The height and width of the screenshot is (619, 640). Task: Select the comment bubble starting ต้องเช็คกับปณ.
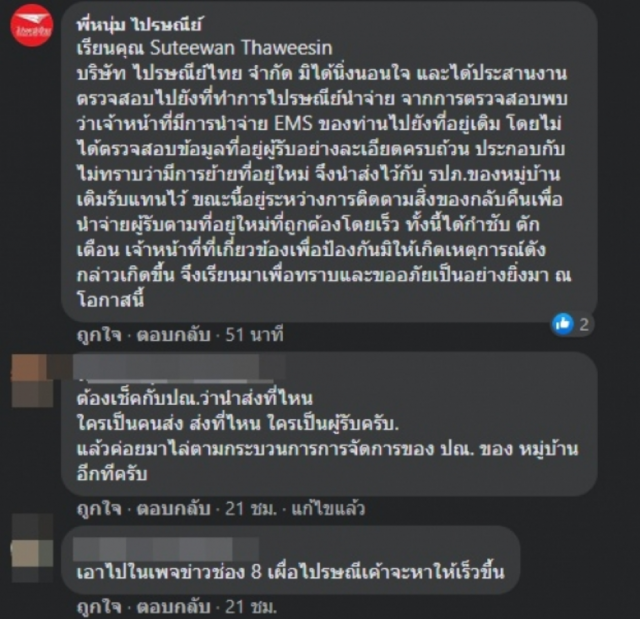click(x=330, y=424)
